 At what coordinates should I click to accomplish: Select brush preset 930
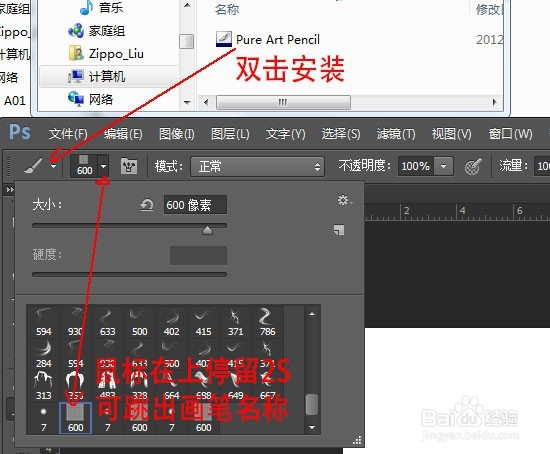[76, 322]
